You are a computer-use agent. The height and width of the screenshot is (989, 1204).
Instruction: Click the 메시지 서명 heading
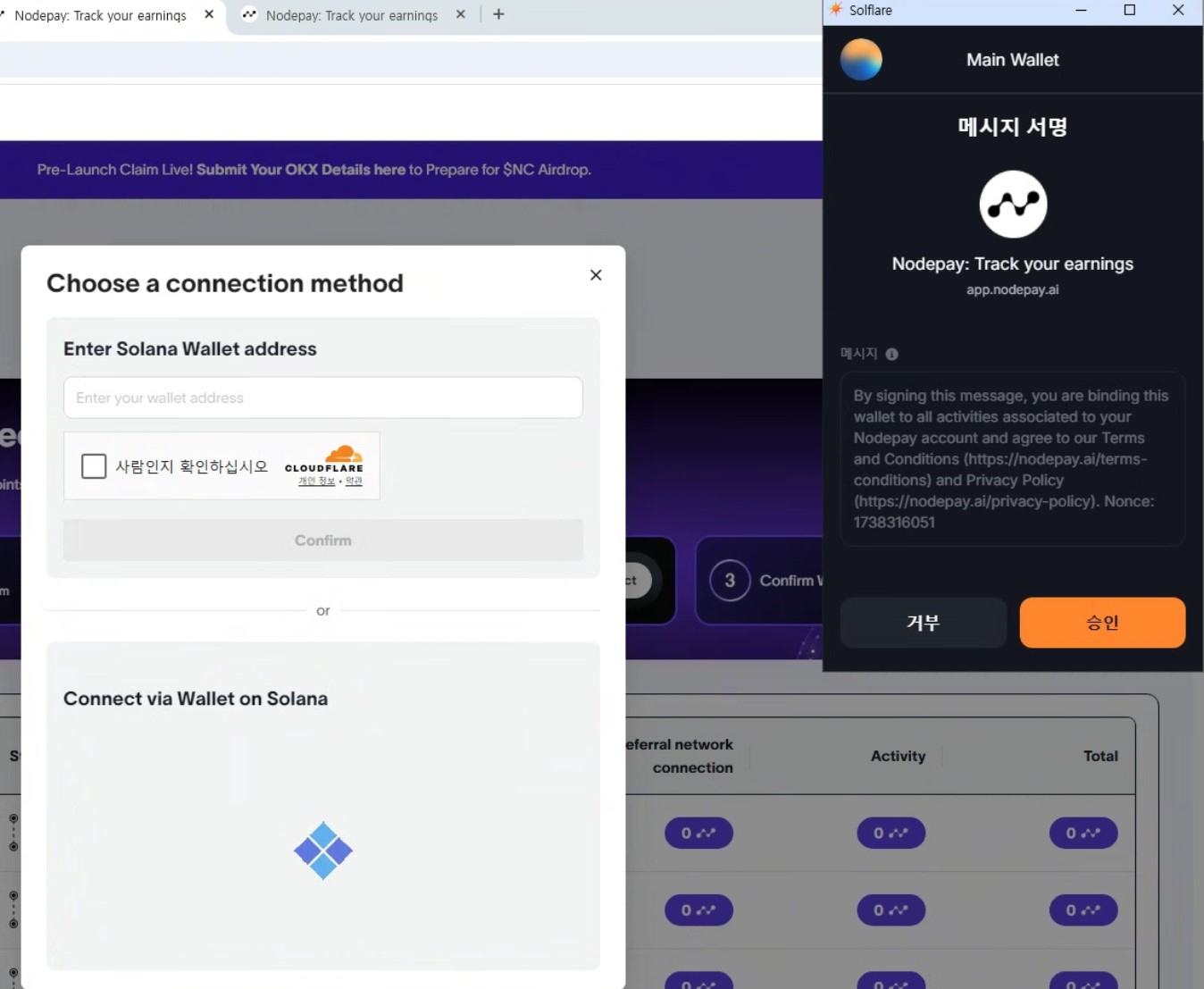point(1012,126)
